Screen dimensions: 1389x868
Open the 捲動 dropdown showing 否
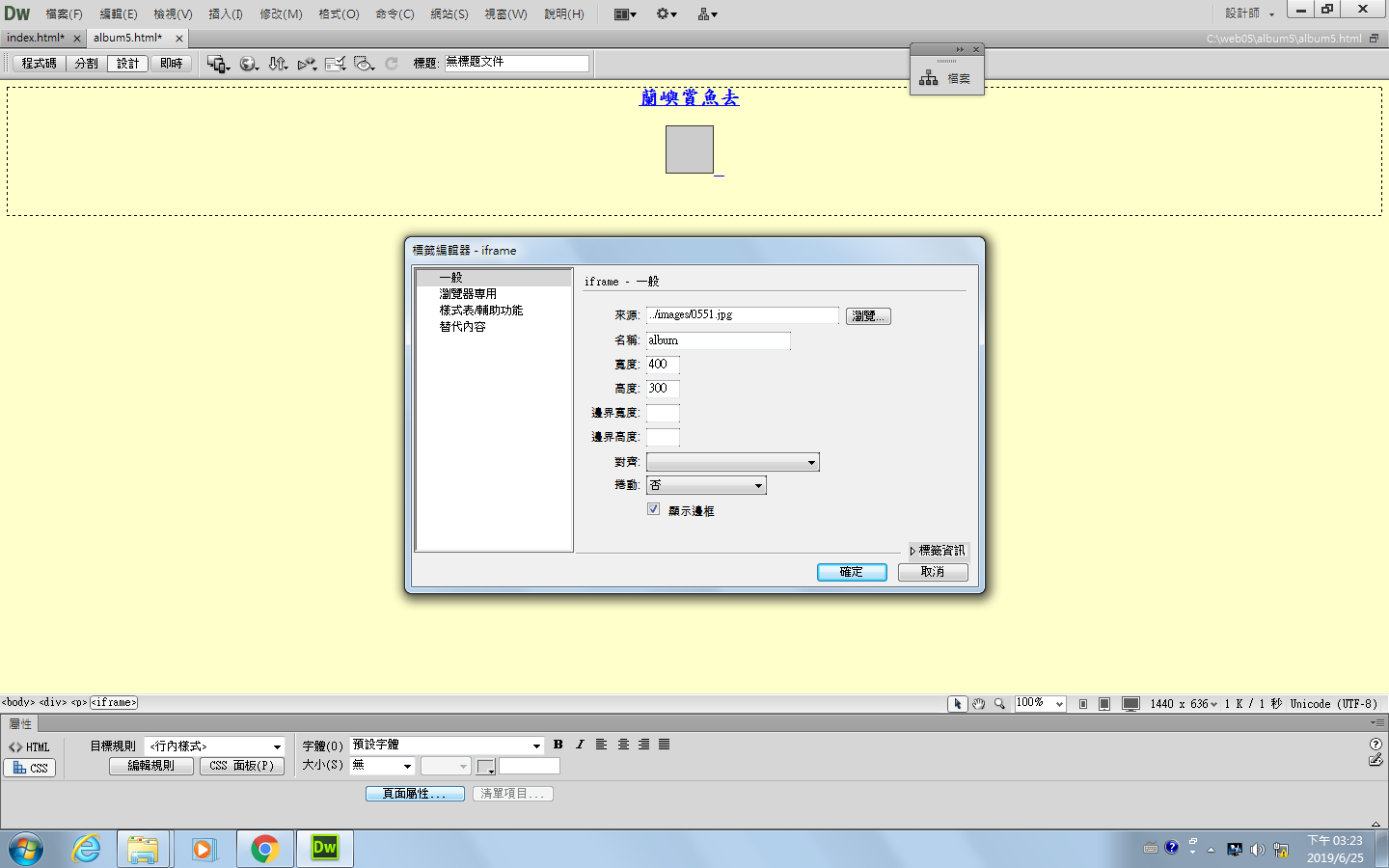coord(706,485)
